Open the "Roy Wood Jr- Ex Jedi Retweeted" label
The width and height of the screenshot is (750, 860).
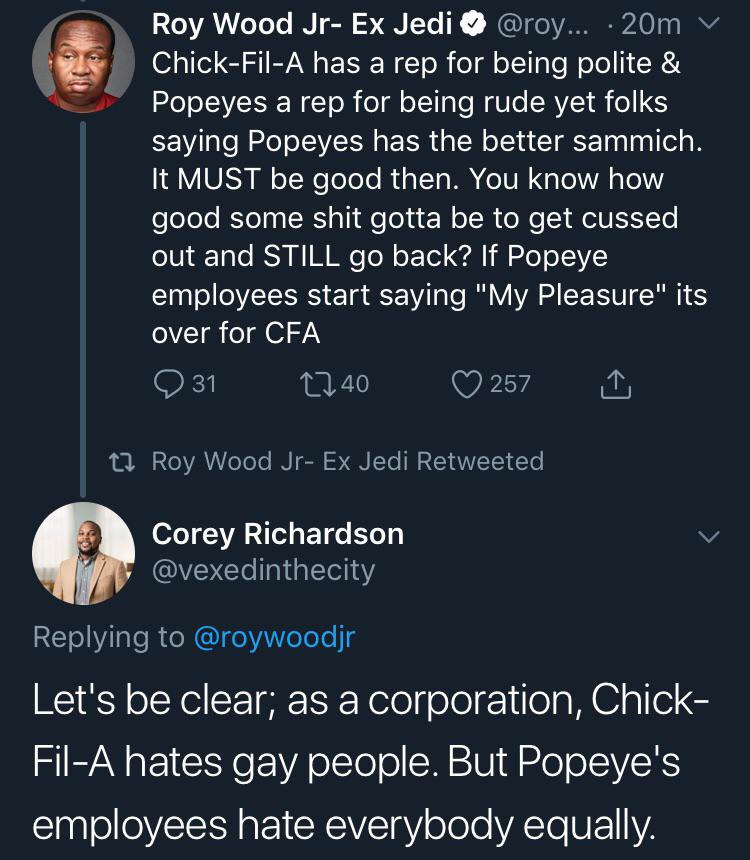(347, 461)
